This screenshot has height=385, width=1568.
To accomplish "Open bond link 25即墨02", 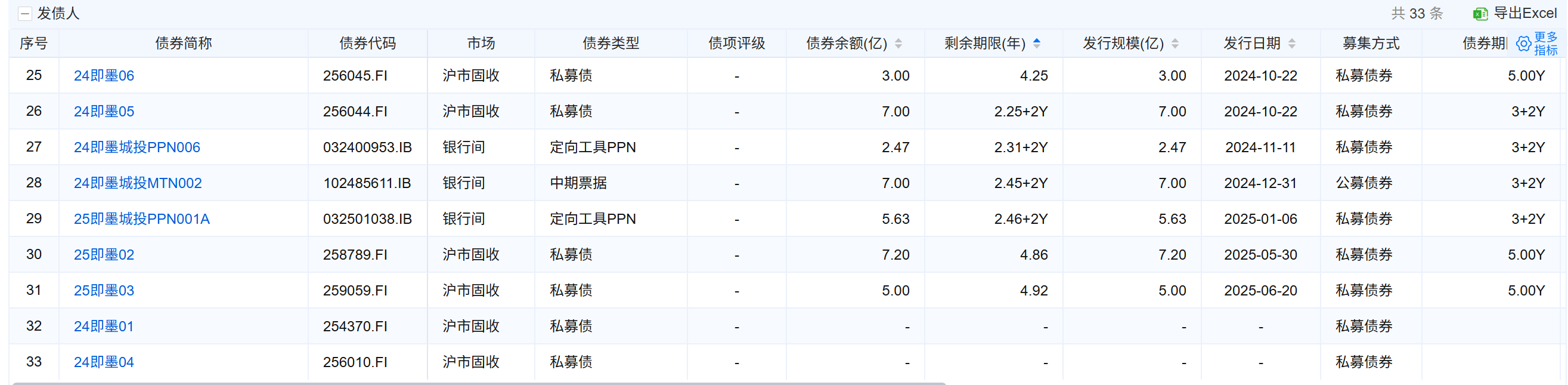I will click(104, 255).
